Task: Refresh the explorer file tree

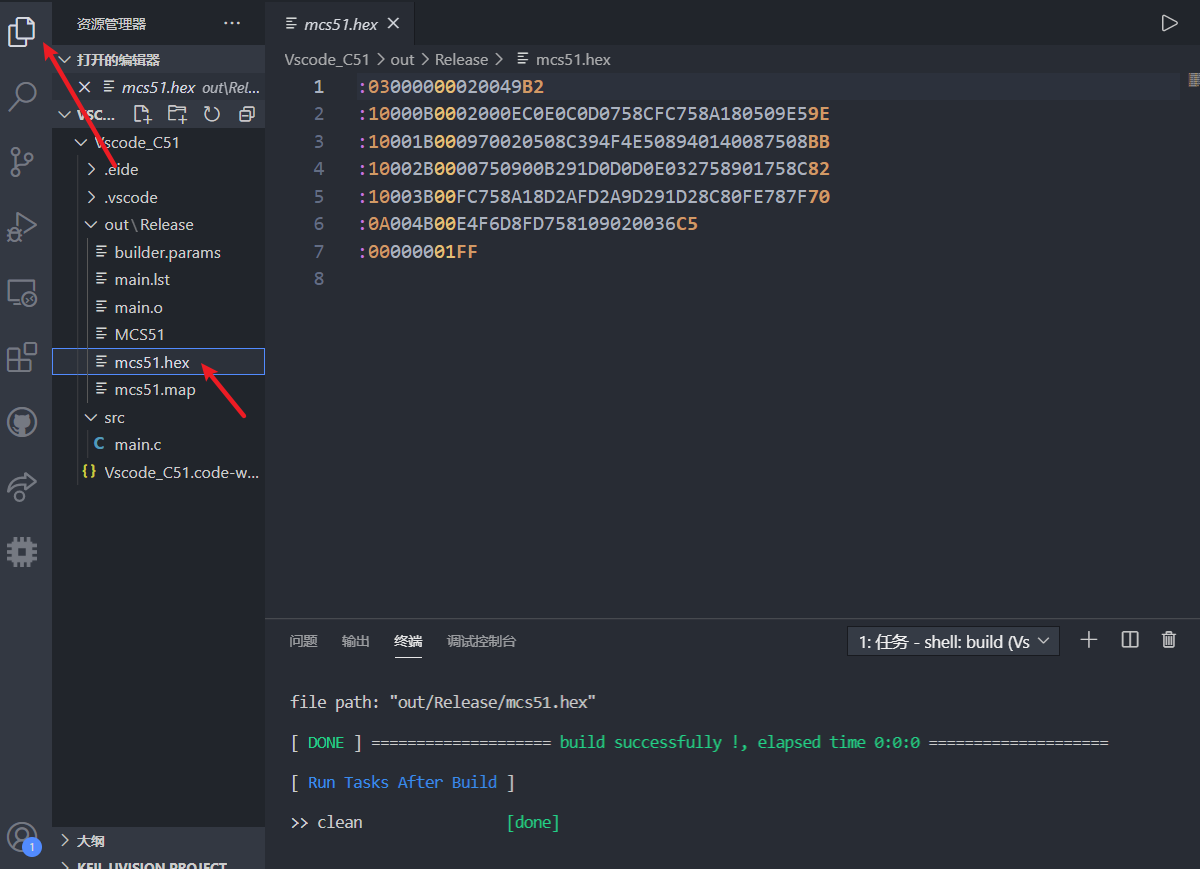Action: 212,114
